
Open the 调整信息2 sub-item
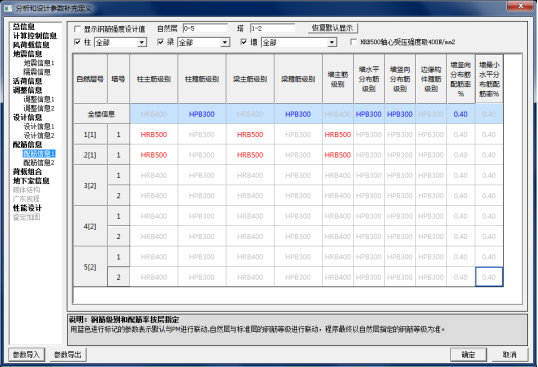(x=39, y=108)
